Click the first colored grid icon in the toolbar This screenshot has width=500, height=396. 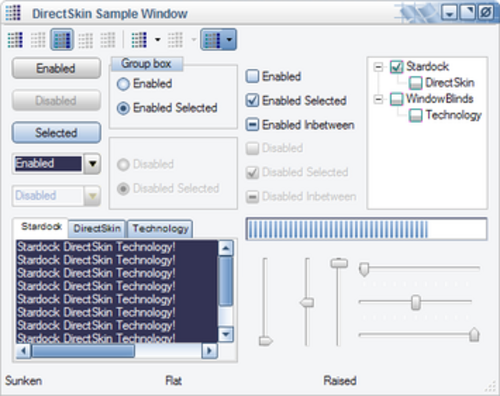15,40
